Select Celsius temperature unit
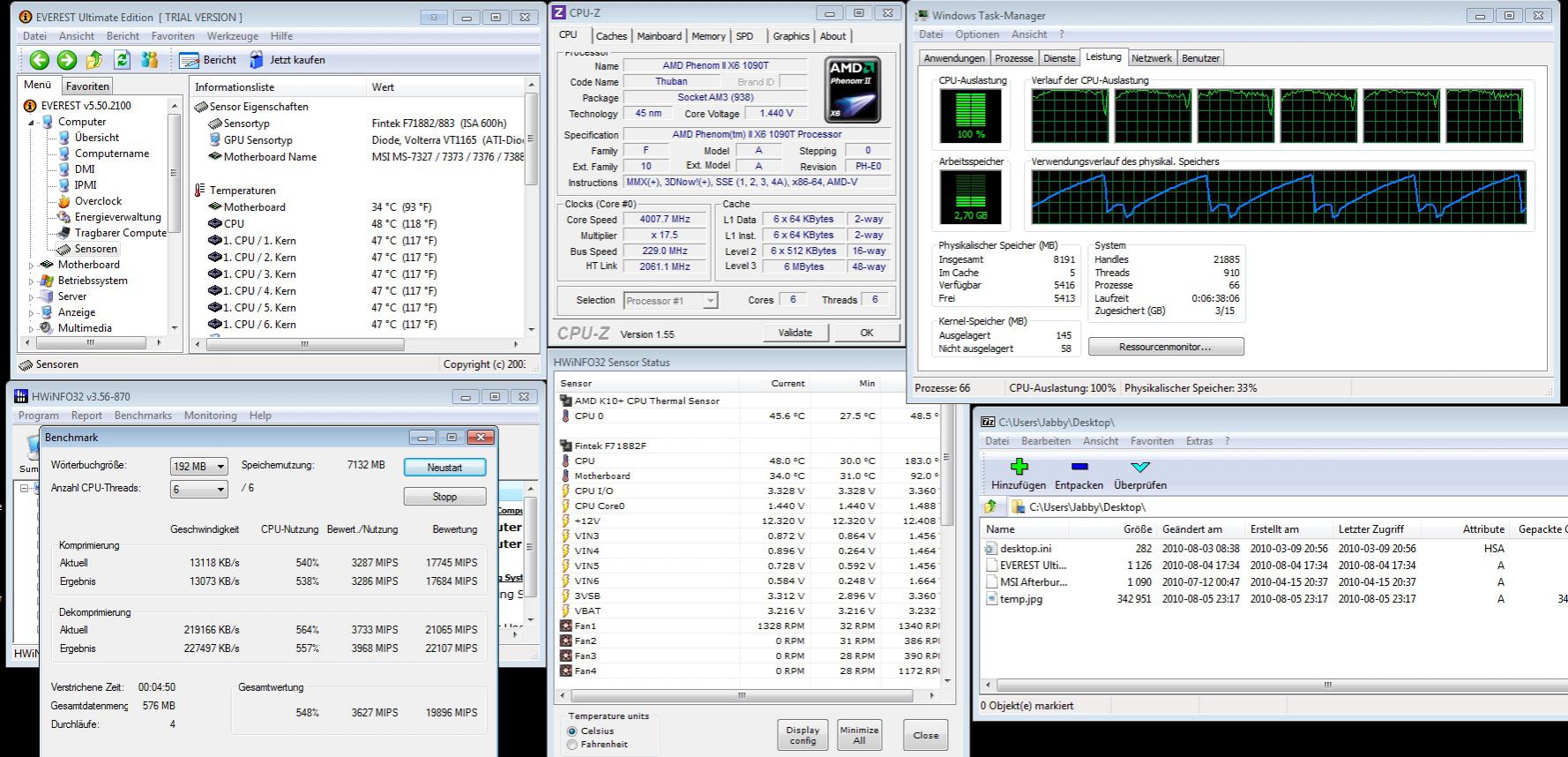The height and width of the screenshot is (757, 1568). (x=572, y=731)
